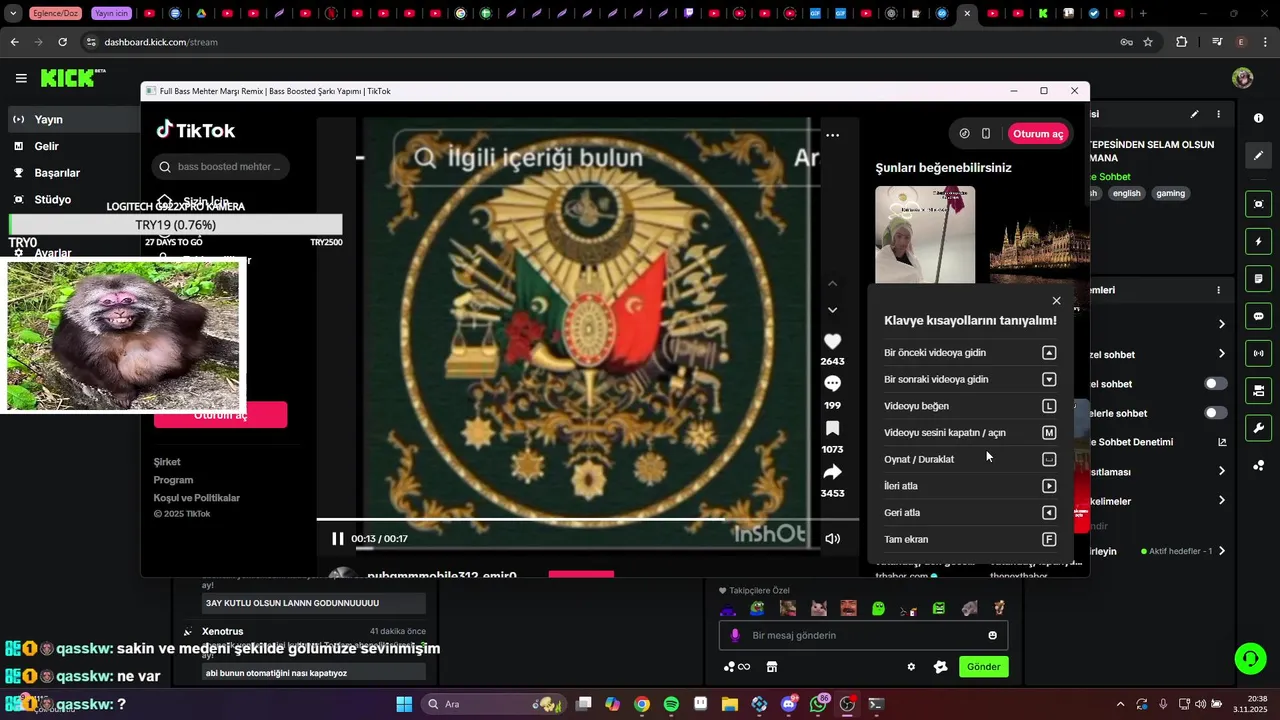Go to next TikTok video down chevron
The width and height of the screenshot is (1280, 720).
(832, 310)
